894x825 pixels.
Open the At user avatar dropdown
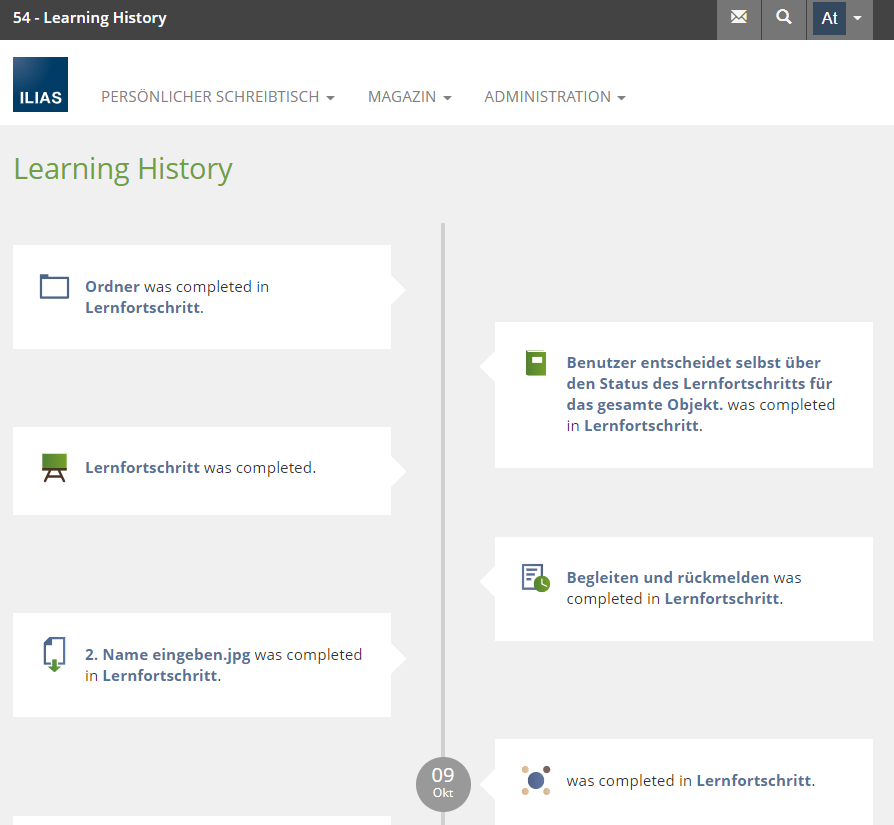click(839, 18)
